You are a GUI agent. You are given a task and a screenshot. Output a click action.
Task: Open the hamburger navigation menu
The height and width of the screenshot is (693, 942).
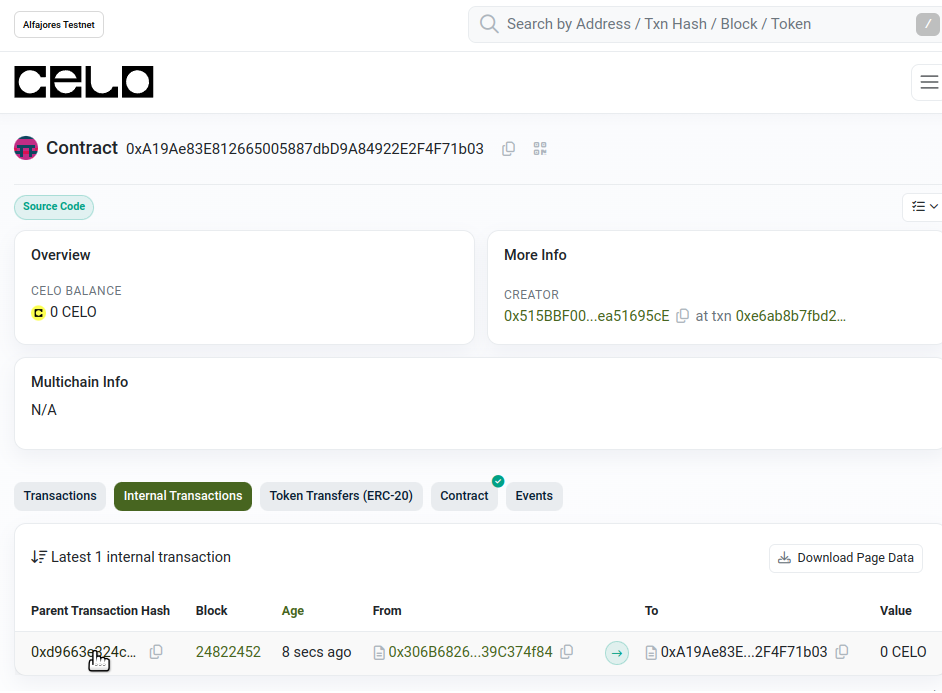[x=929, y=82]
